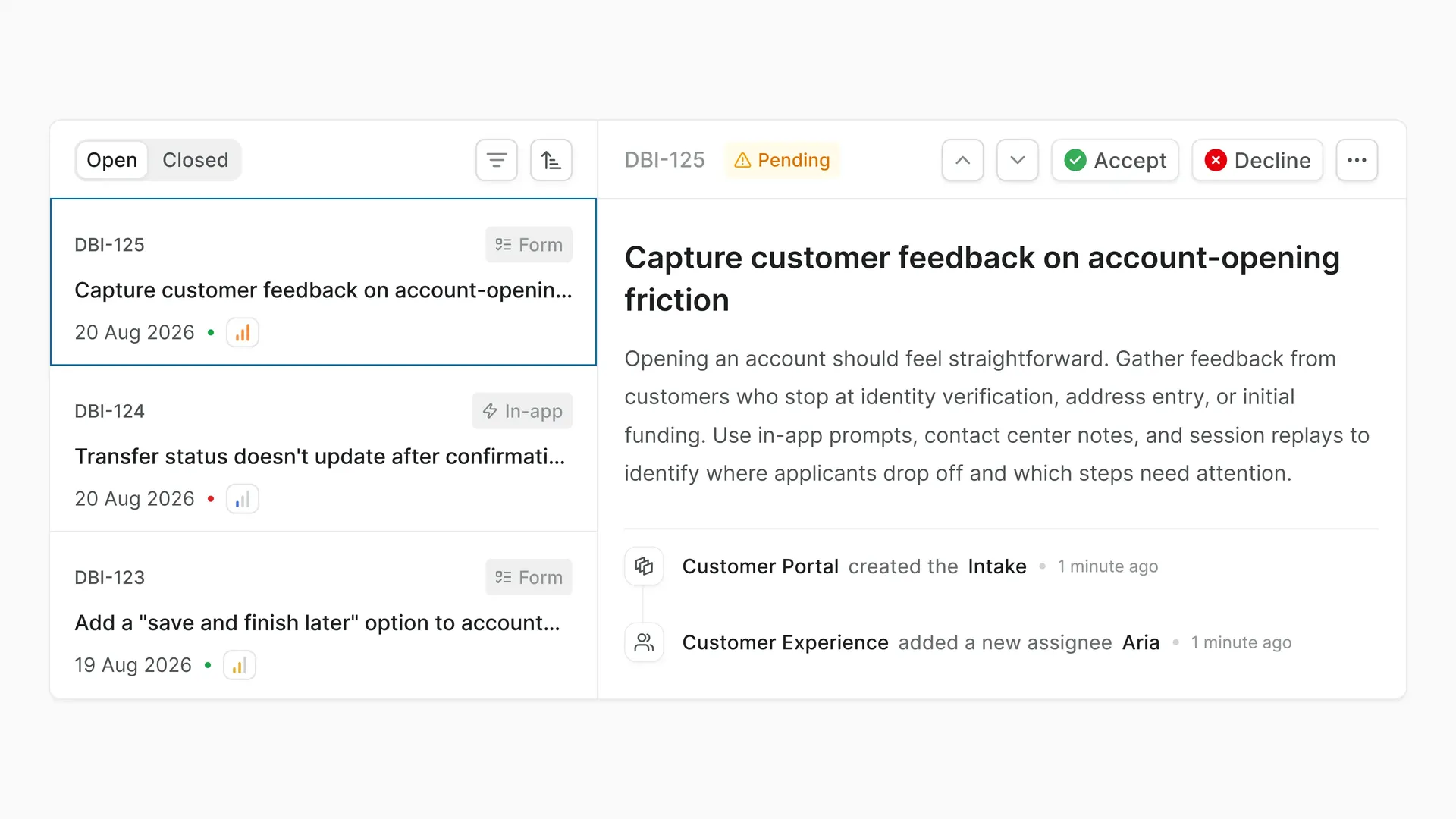Click the Customer Portal activity icon

click(x=644, y=566)
